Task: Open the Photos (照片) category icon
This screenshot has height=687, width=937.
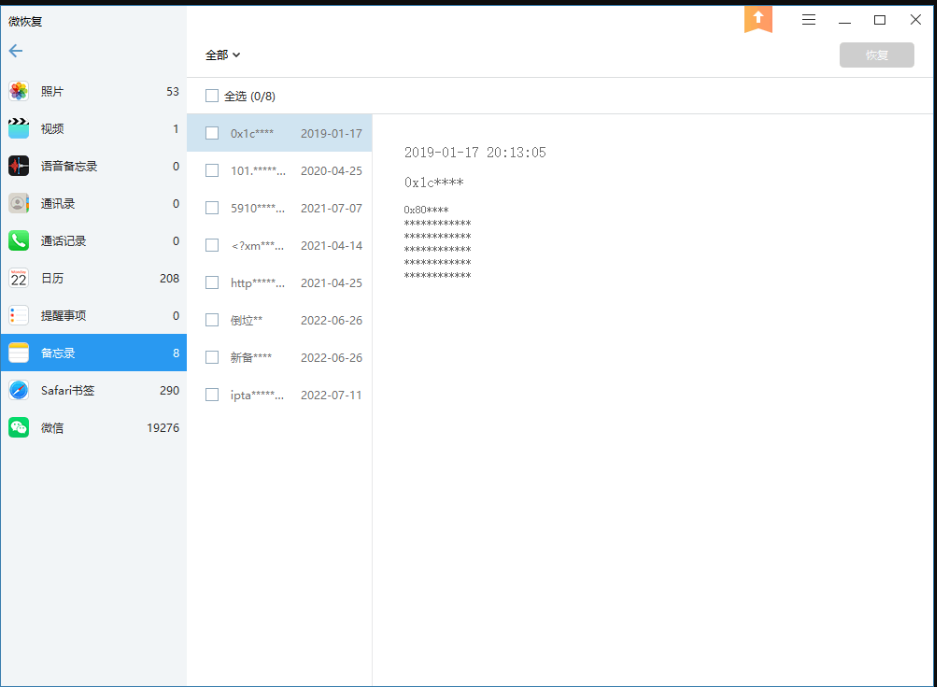Action: [x=19, y=92]
